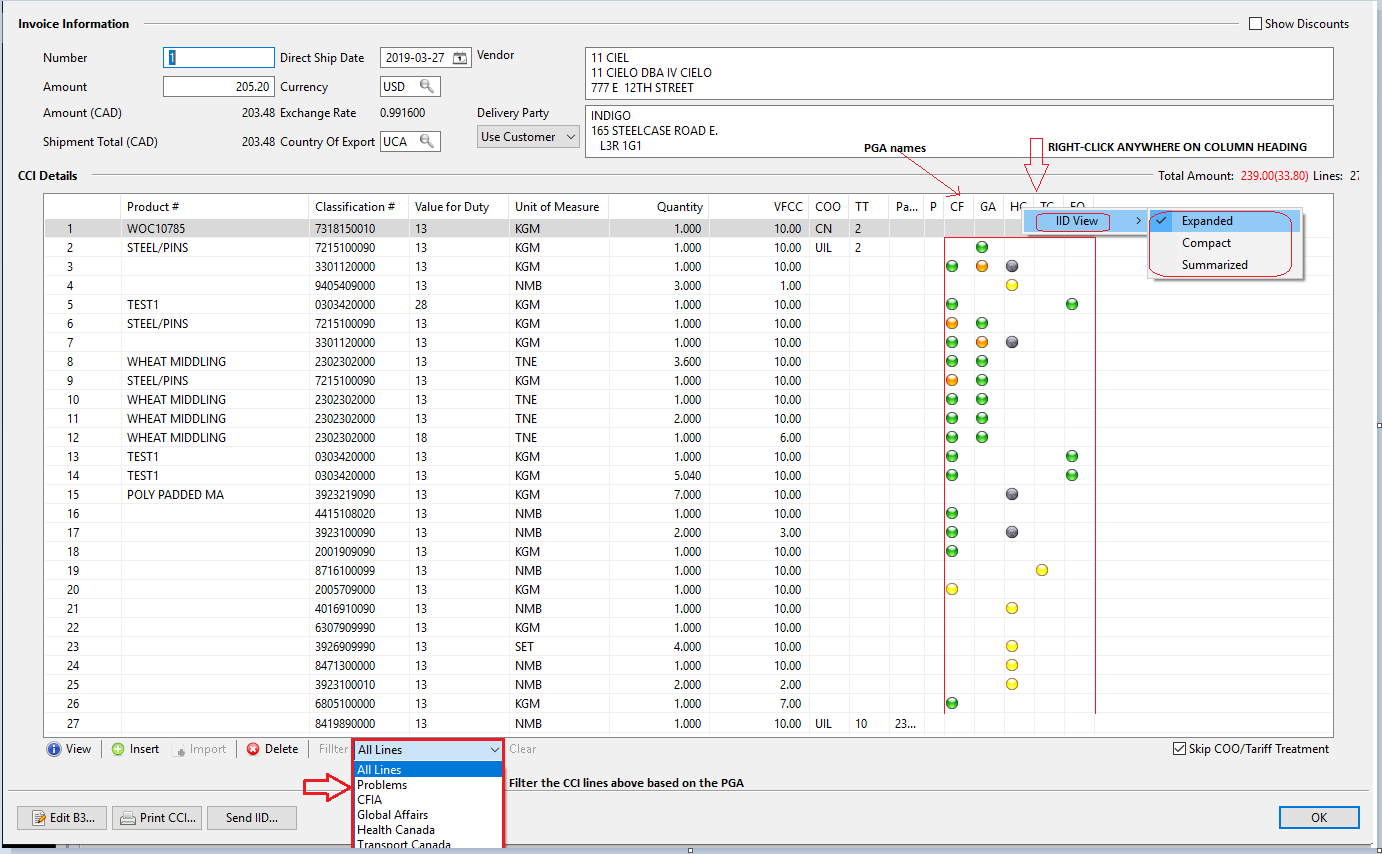The image size is (1382, 854).
Task: Click the VFCC column header
Action: pos(758,207)
